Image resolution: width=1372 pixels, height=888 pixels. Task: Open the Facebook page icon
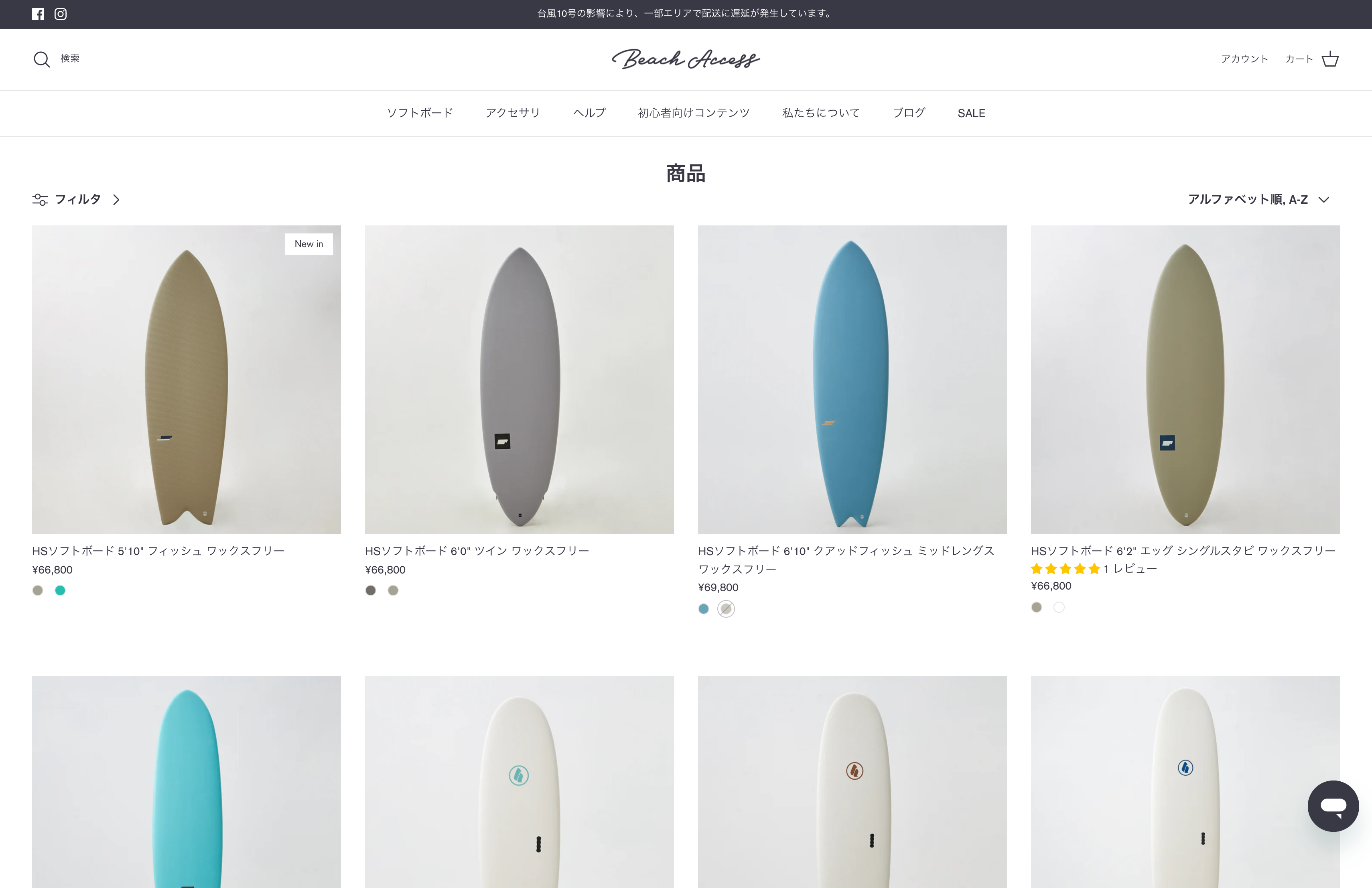(38, 14)
